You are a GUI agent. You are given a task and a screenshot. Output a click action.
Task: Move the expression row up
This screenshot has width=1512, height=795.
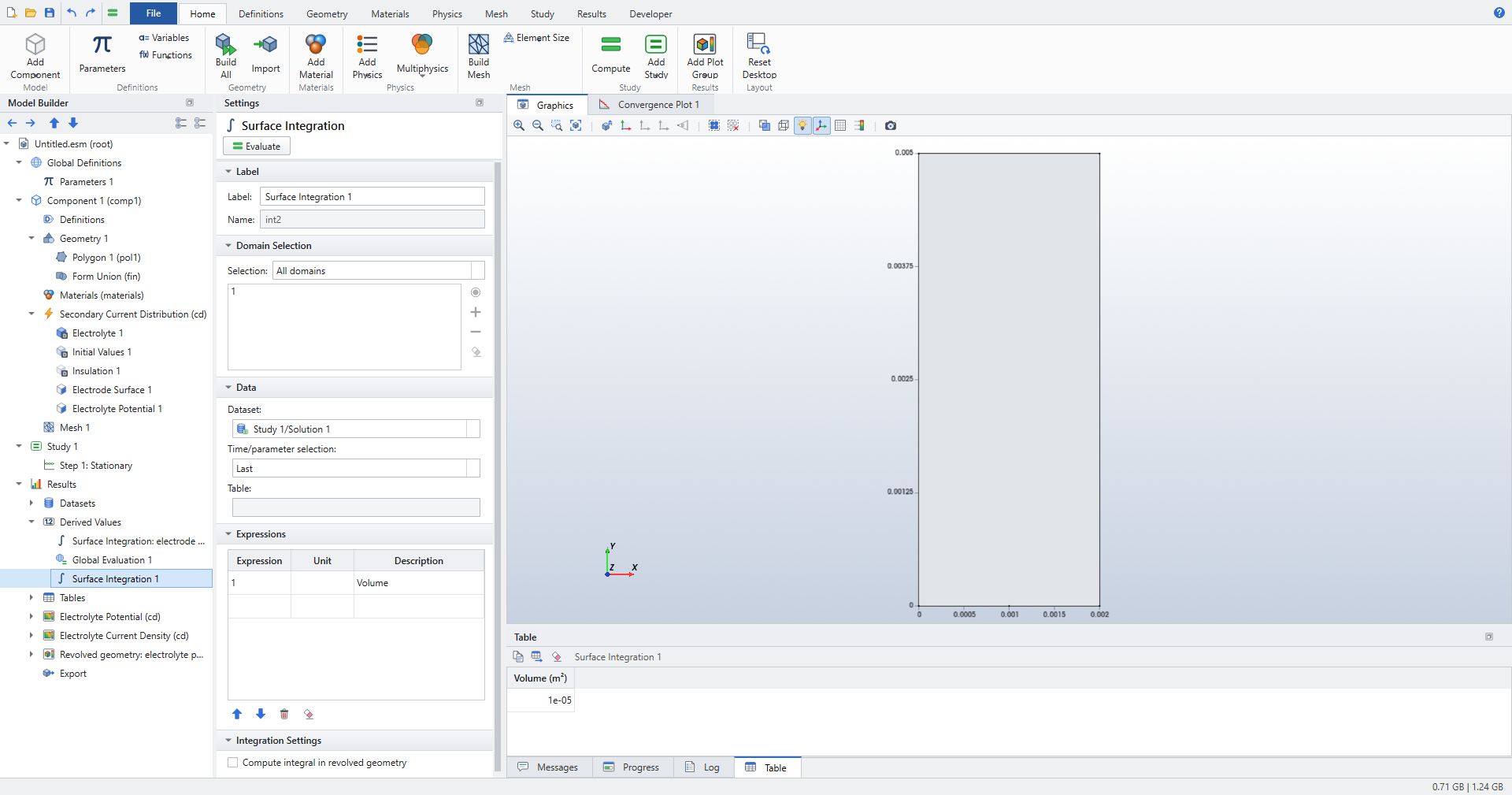click(237, 715)
